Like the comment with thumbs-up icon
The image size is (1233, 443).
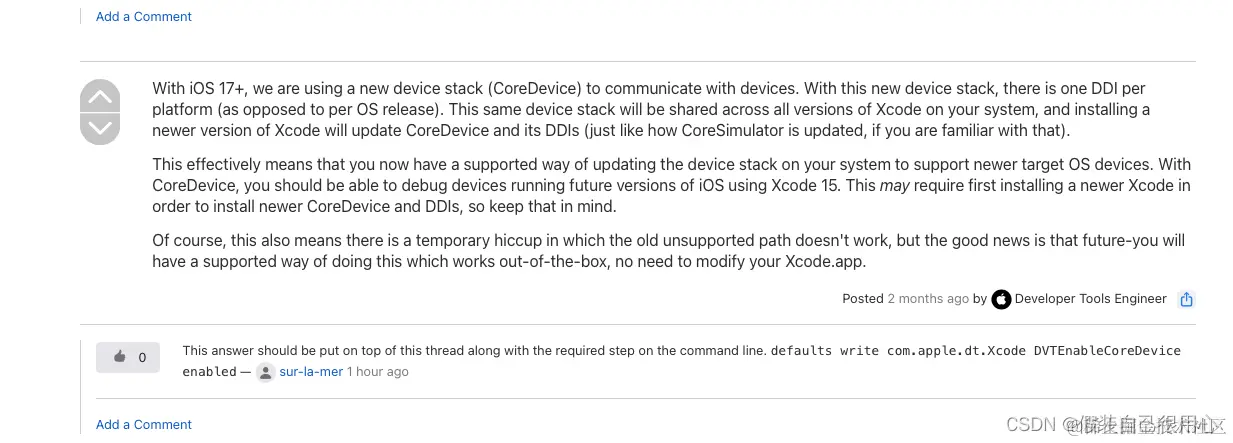pyautogui.click(x=120, y=357)
